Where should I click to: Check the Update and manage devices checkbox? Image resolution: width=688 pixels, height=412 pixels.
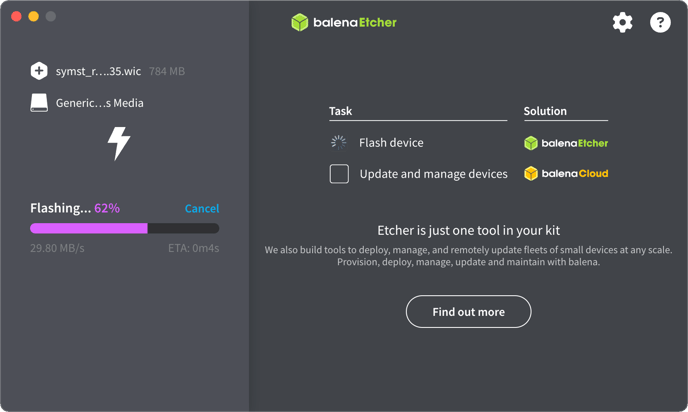pos(339,174)
